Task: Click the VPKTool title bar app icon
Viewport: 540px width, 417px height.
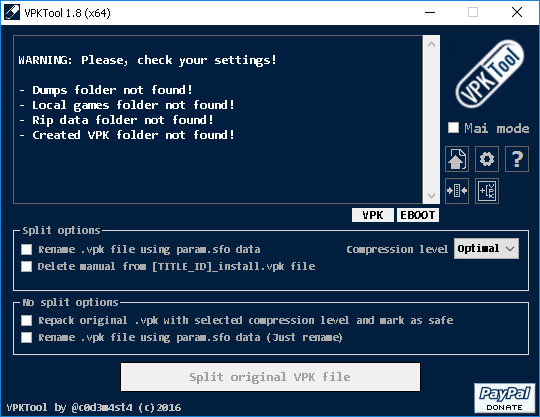Action: 12,12
